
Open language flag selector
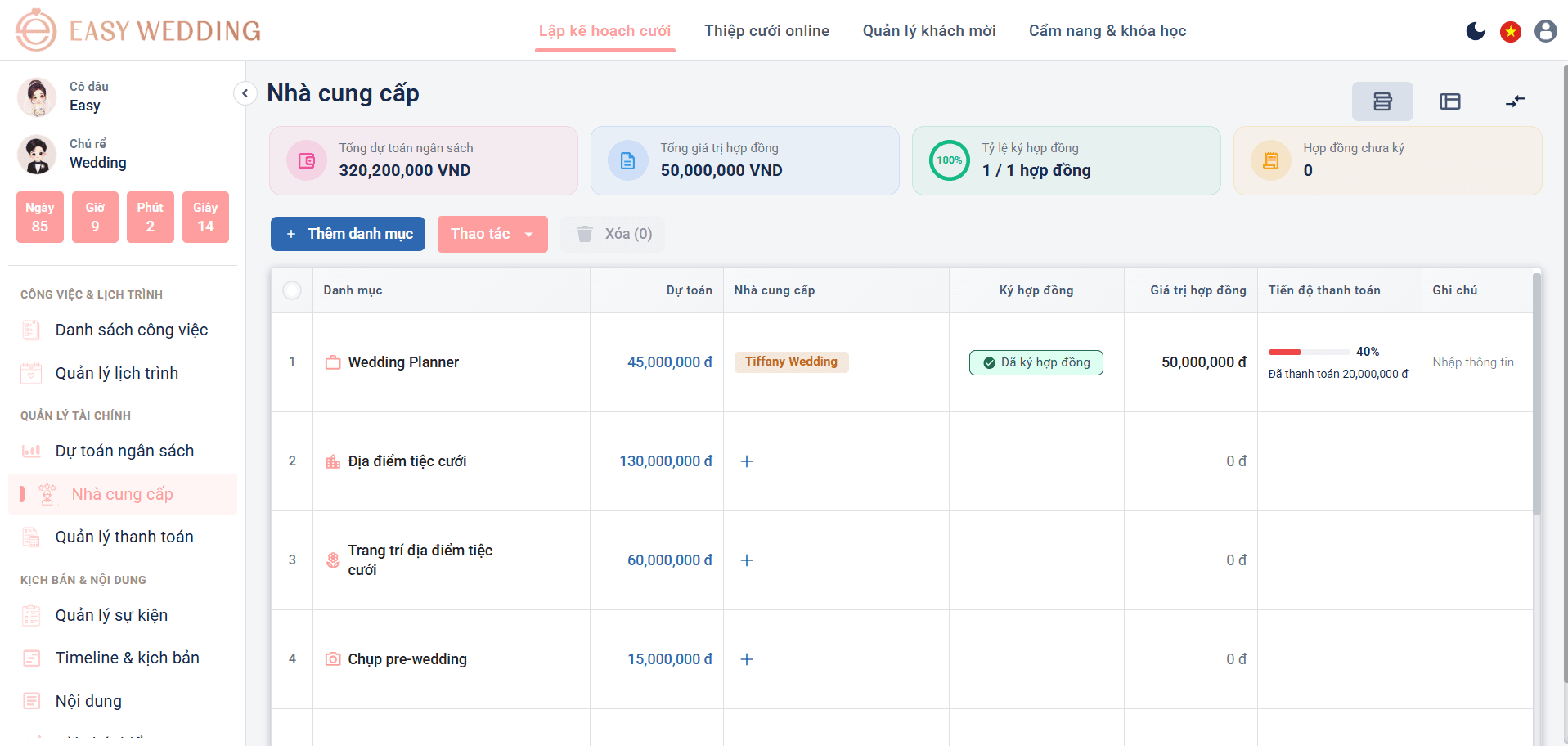click(x=1511, y=31)
